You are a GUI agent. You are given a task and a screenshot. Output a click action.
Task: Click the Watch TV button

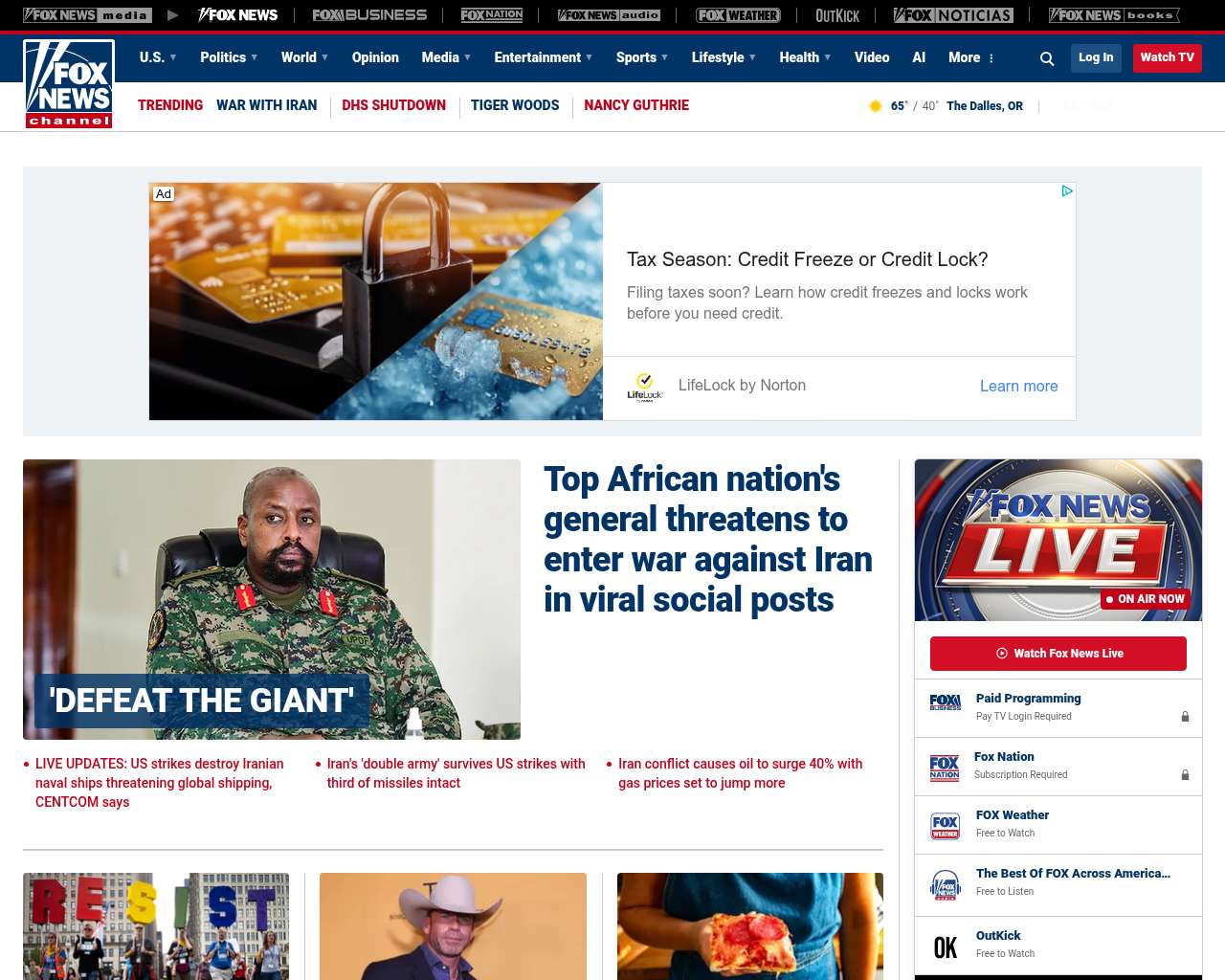(1167, 57)
